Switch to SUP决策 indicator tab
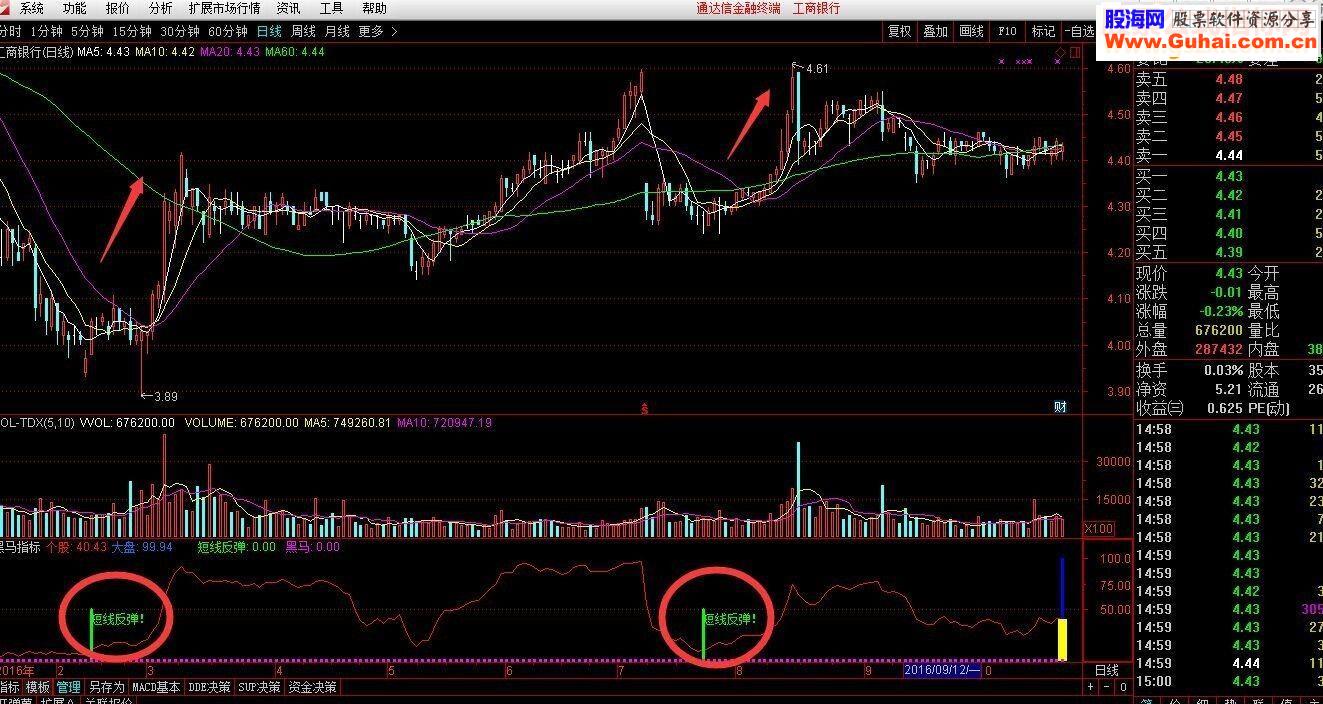 tap(259, 687)
